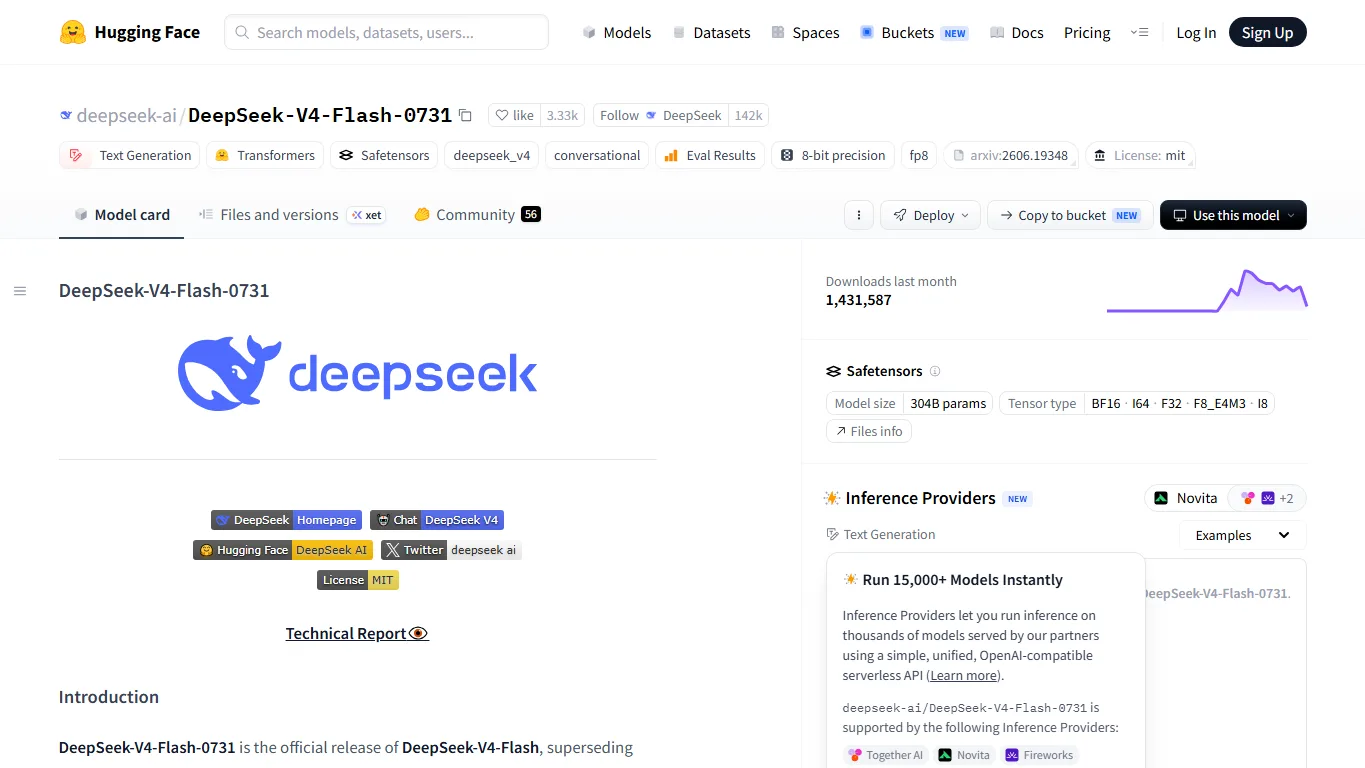Like the DeepSeek-V4-Flash-0731 model
The height and width of the screenshot is (768, 1365).
tap(514, 115)
